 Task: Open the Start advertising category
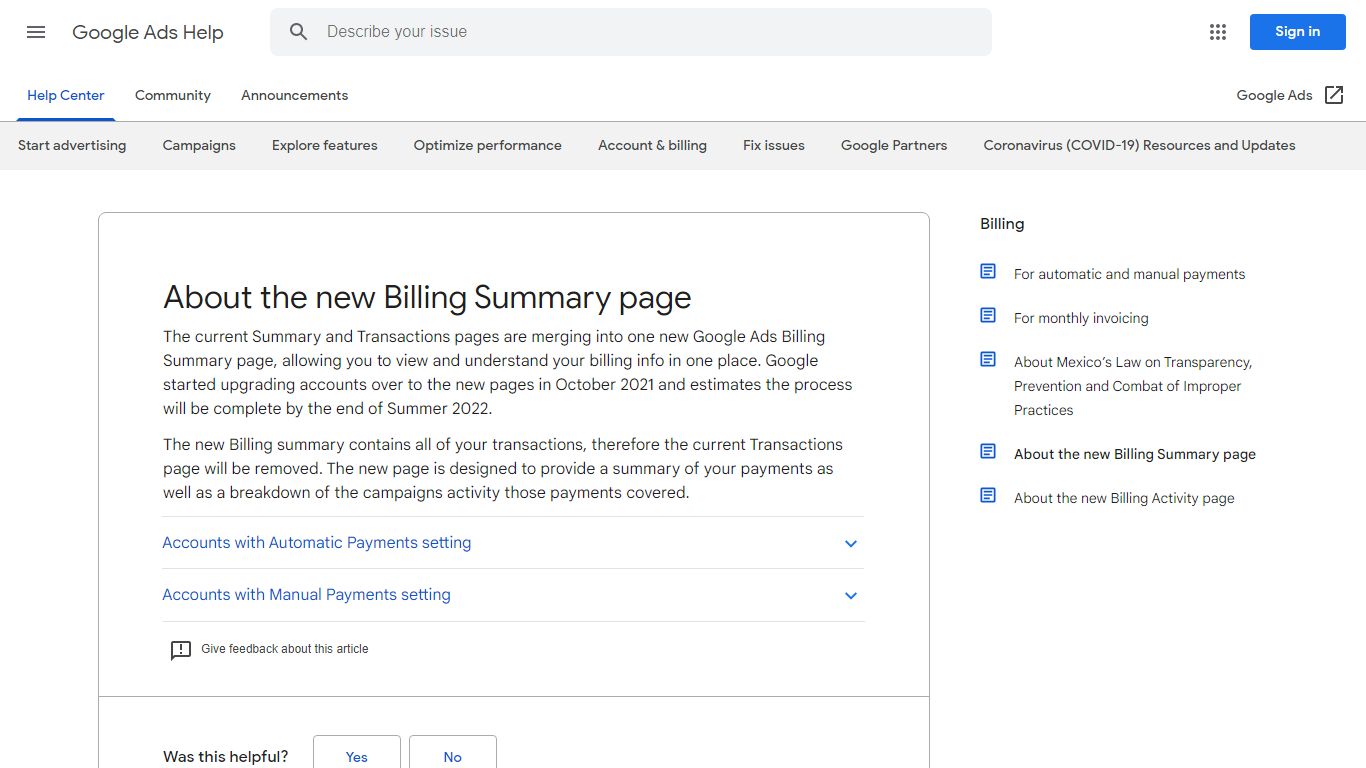pyautogui.click(x=72, y=146)
